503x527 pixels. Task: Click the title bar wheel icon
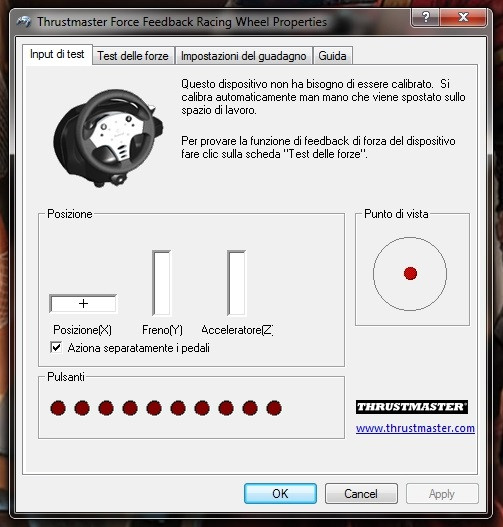(x=24, y=22)
